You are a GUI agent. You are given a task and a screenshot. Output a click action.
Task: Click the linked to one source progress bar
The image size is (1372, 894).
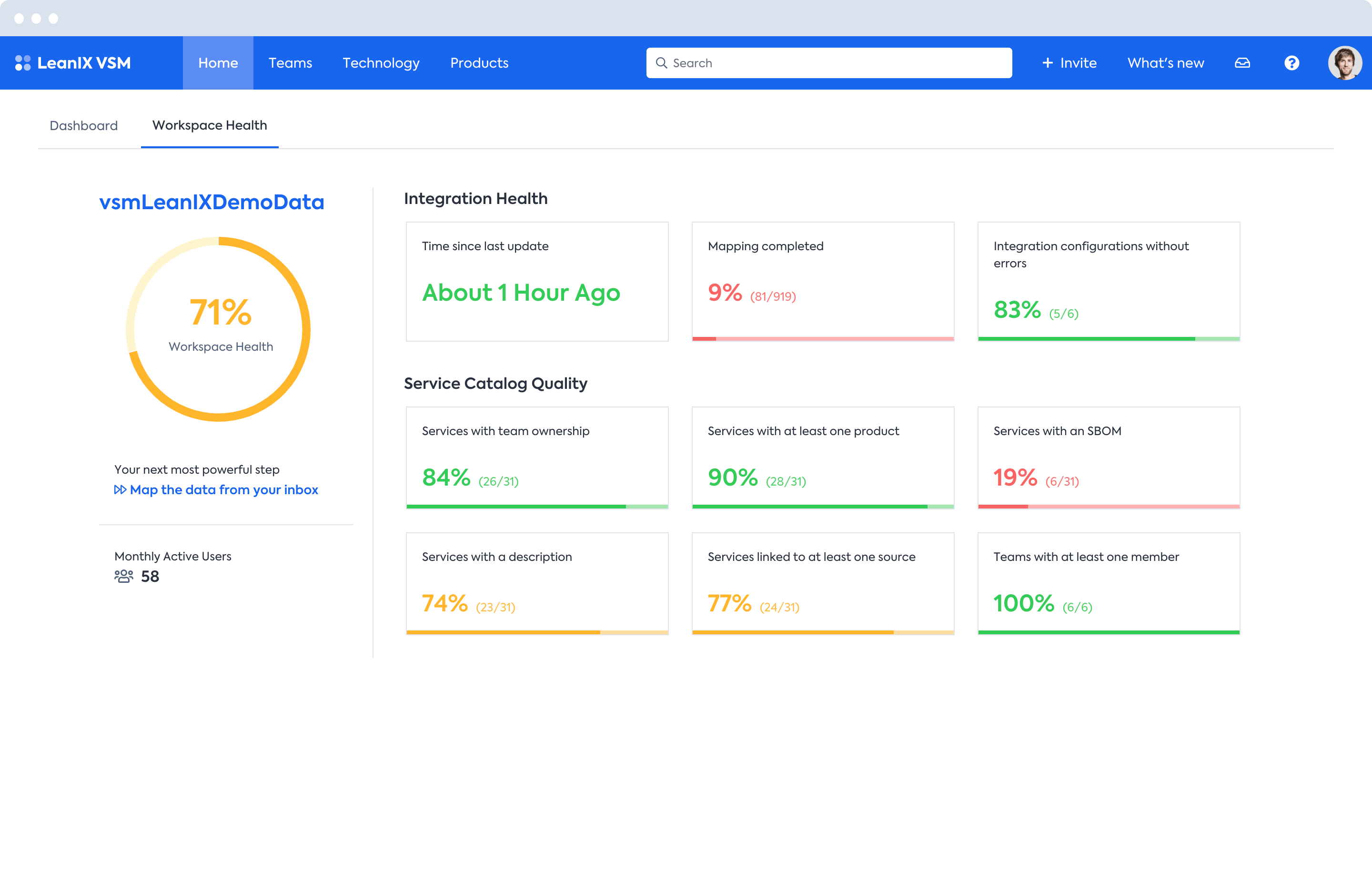[x=823, y=632]
